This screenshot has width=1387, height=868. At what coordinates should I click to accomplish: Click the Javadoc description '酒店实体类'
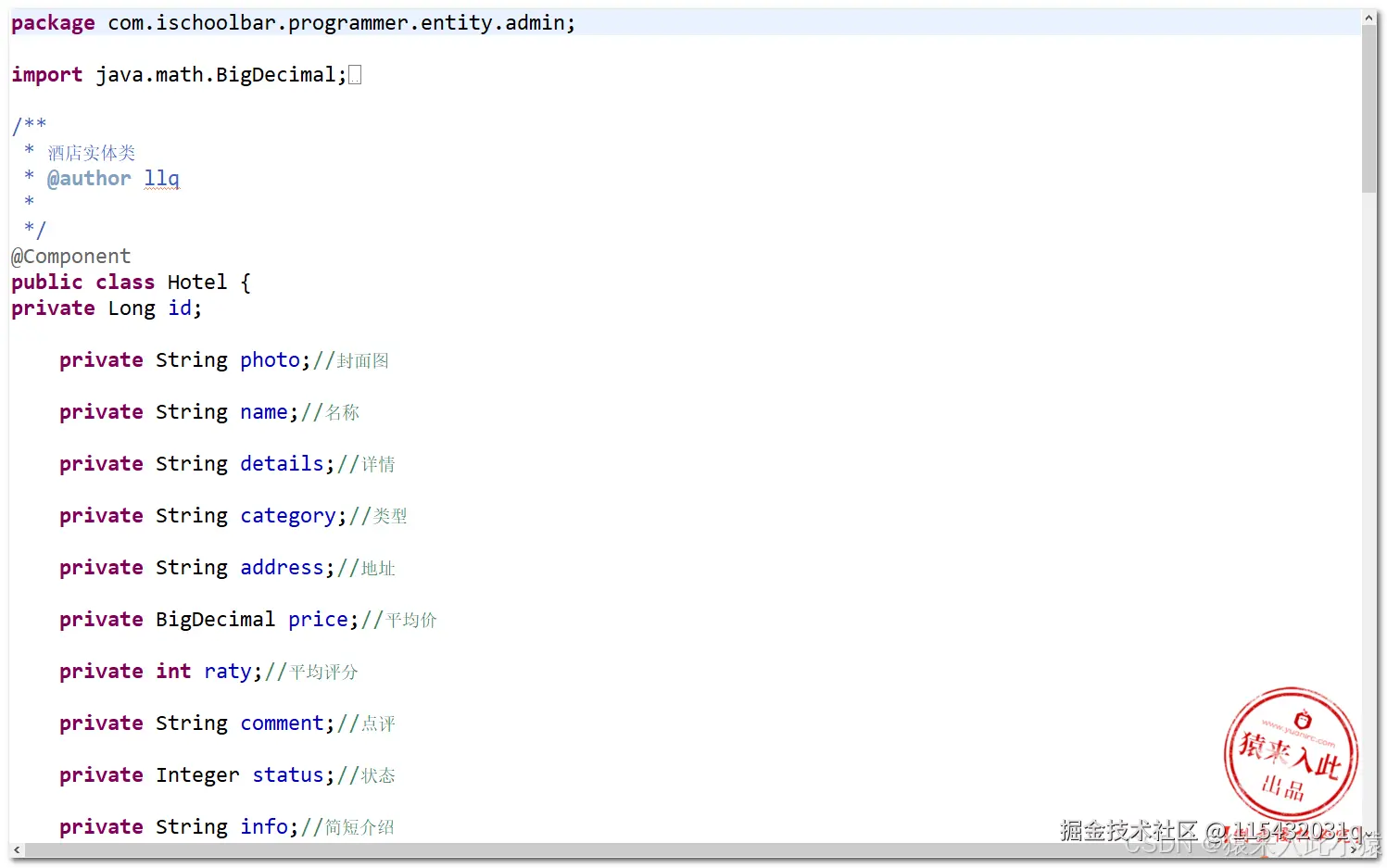[x=92, y=153]
